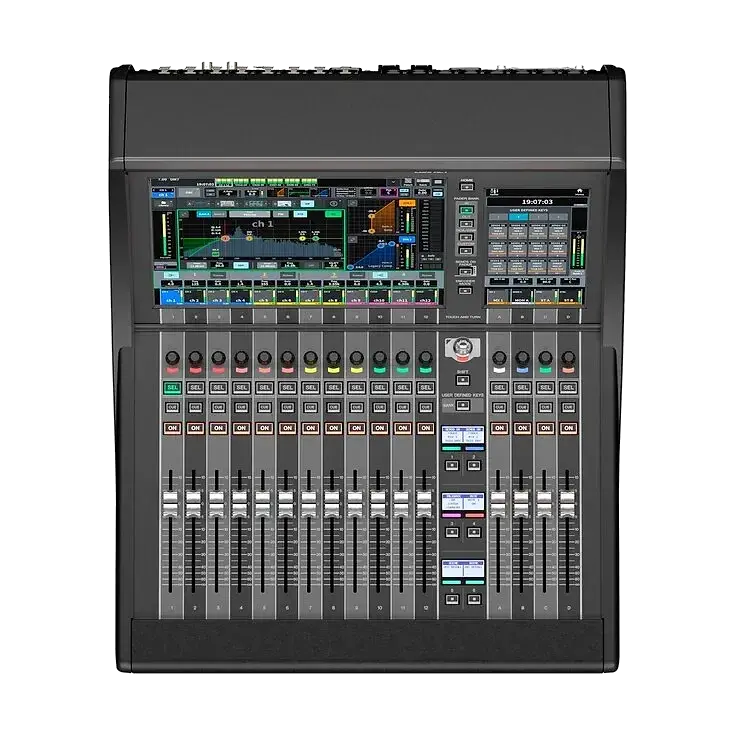Viewport: 735px width, 735px height.
Task: Select strip A with its SEL key
Action: click(x=499, y=388)
